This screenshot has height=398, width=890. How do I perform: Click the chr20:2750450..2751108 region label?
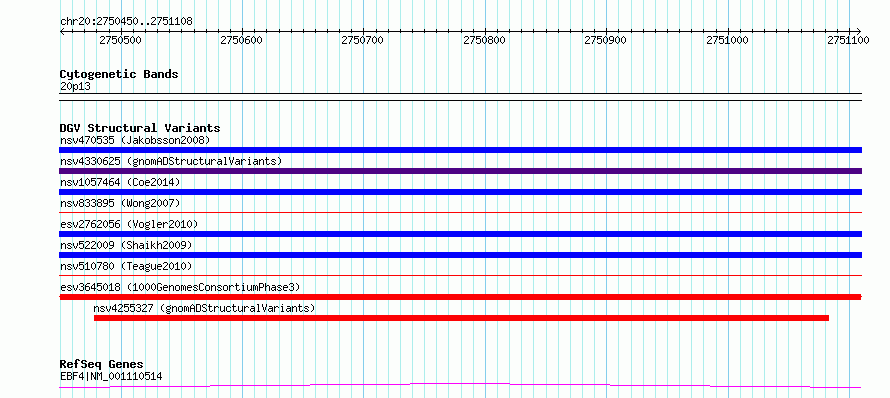click(126, 21)
